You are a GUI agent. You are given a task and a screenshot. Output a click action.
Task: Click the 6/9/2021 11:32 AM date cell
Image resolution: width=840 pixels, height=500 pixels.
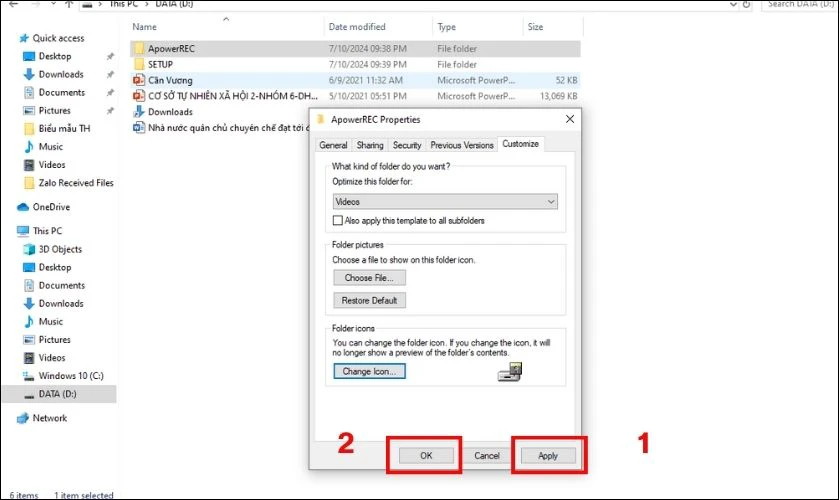point(365,80)
